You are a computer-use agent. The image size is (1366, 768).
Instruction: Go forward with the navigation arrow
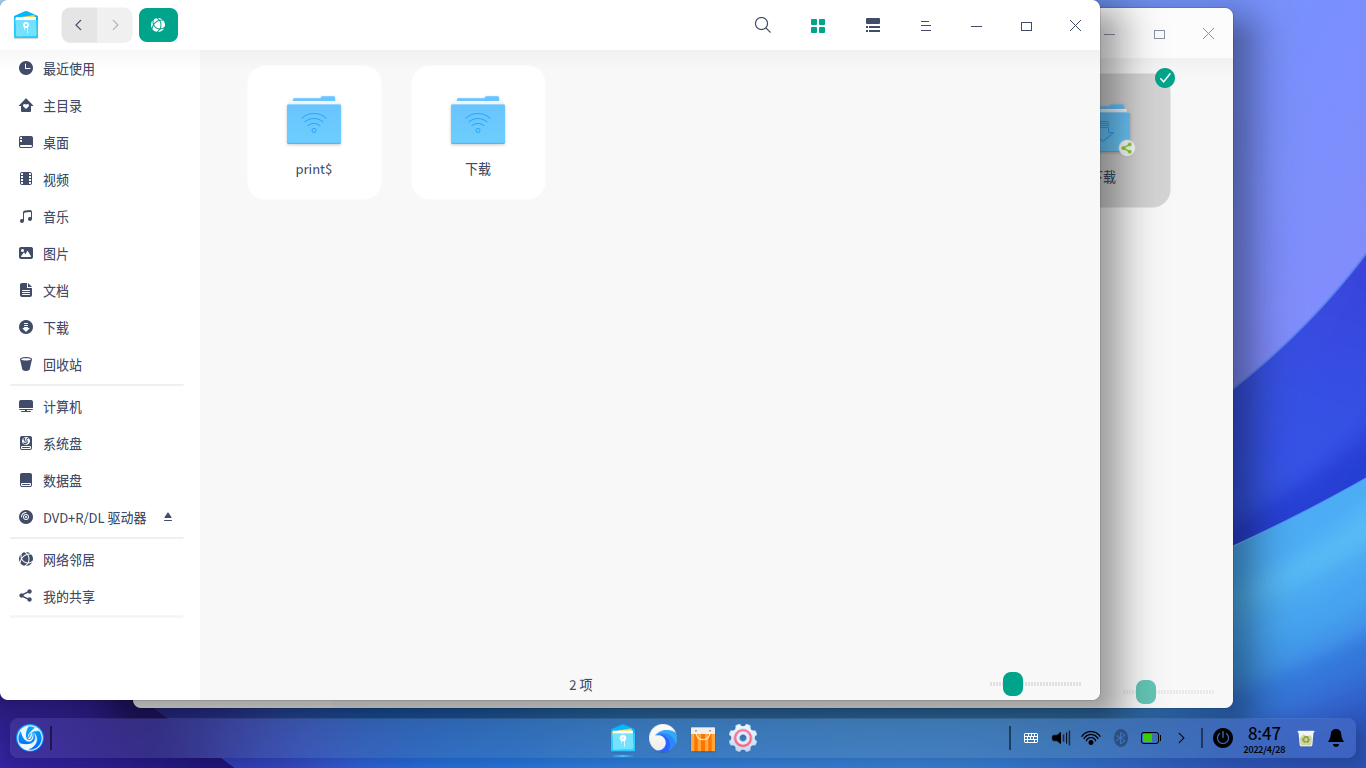click(114, 25)
